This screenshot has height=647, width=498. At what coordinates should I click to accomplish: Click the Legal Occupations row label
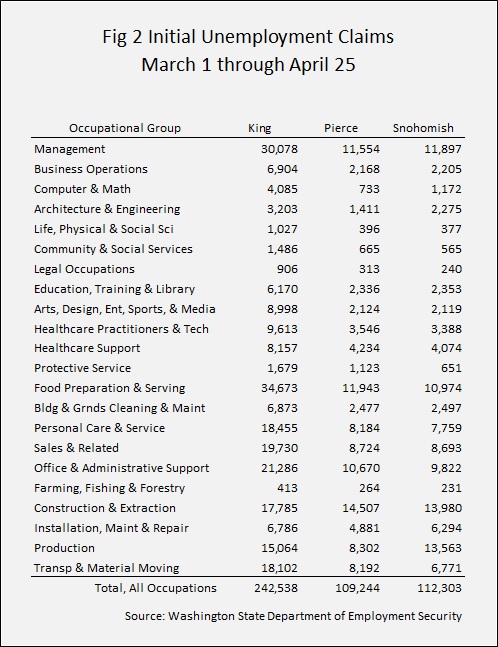(84, 269)
